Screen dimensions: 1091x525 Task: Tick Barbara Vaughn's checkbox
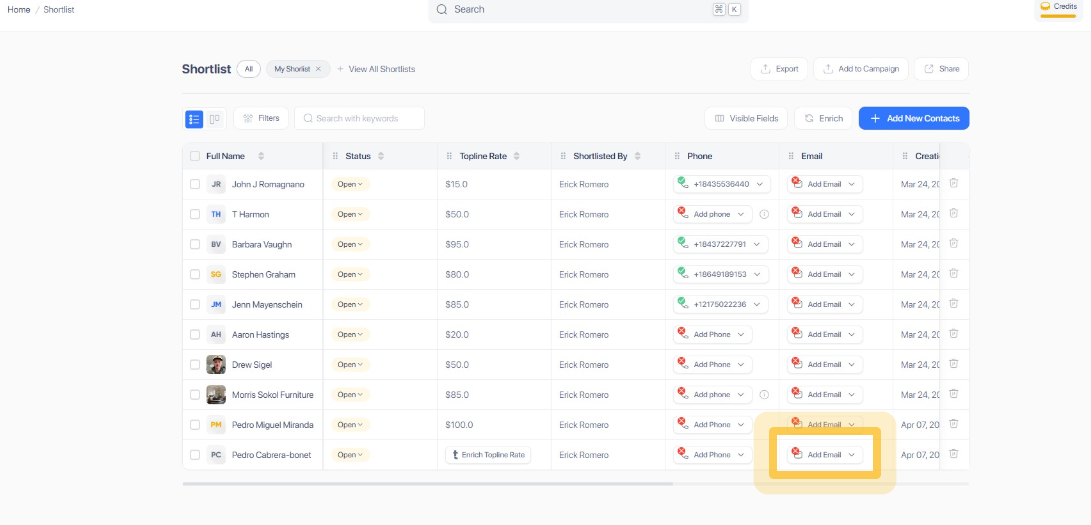point(195,244)
